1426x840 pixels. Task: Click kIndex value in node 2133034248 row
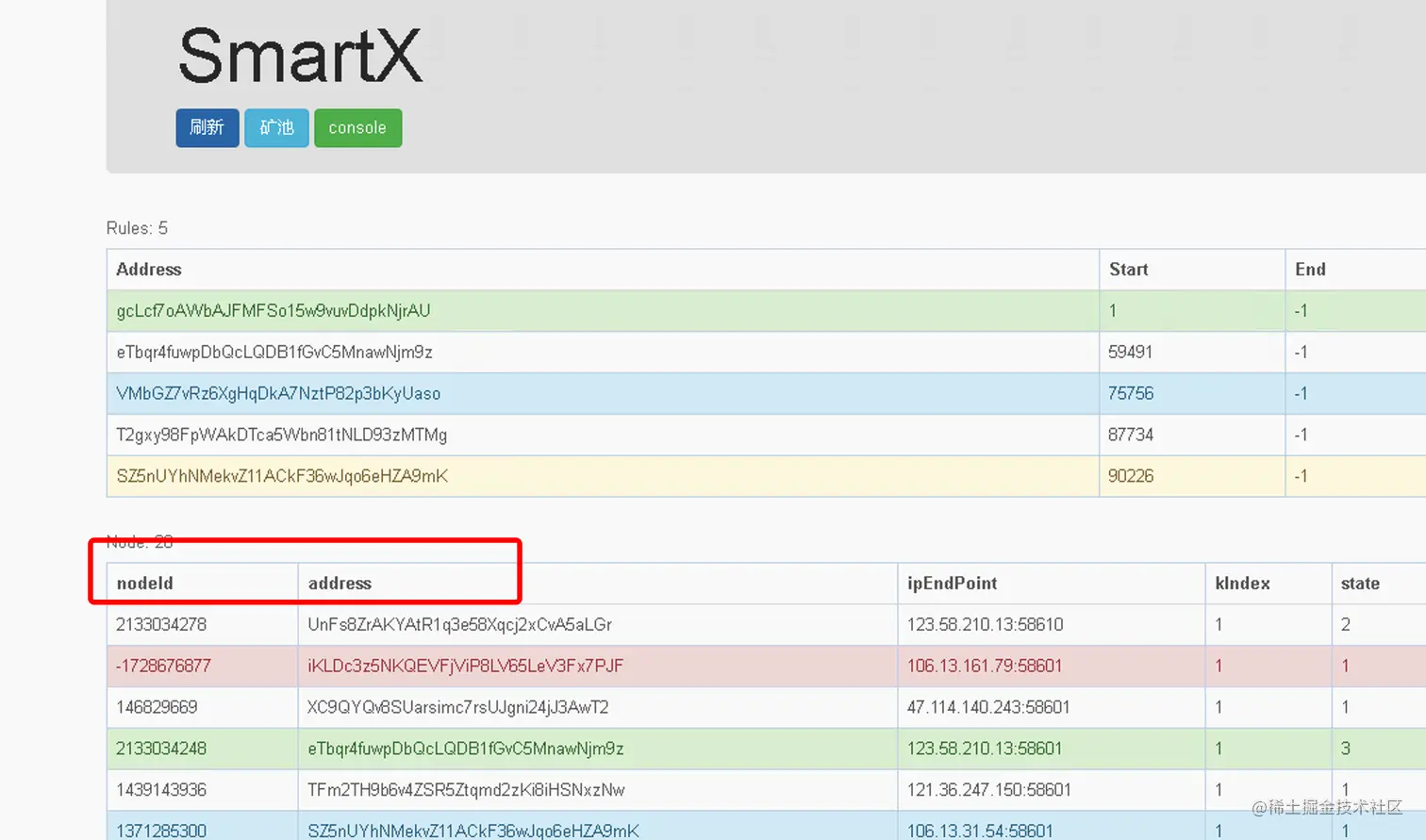[x=1219, y=749]
